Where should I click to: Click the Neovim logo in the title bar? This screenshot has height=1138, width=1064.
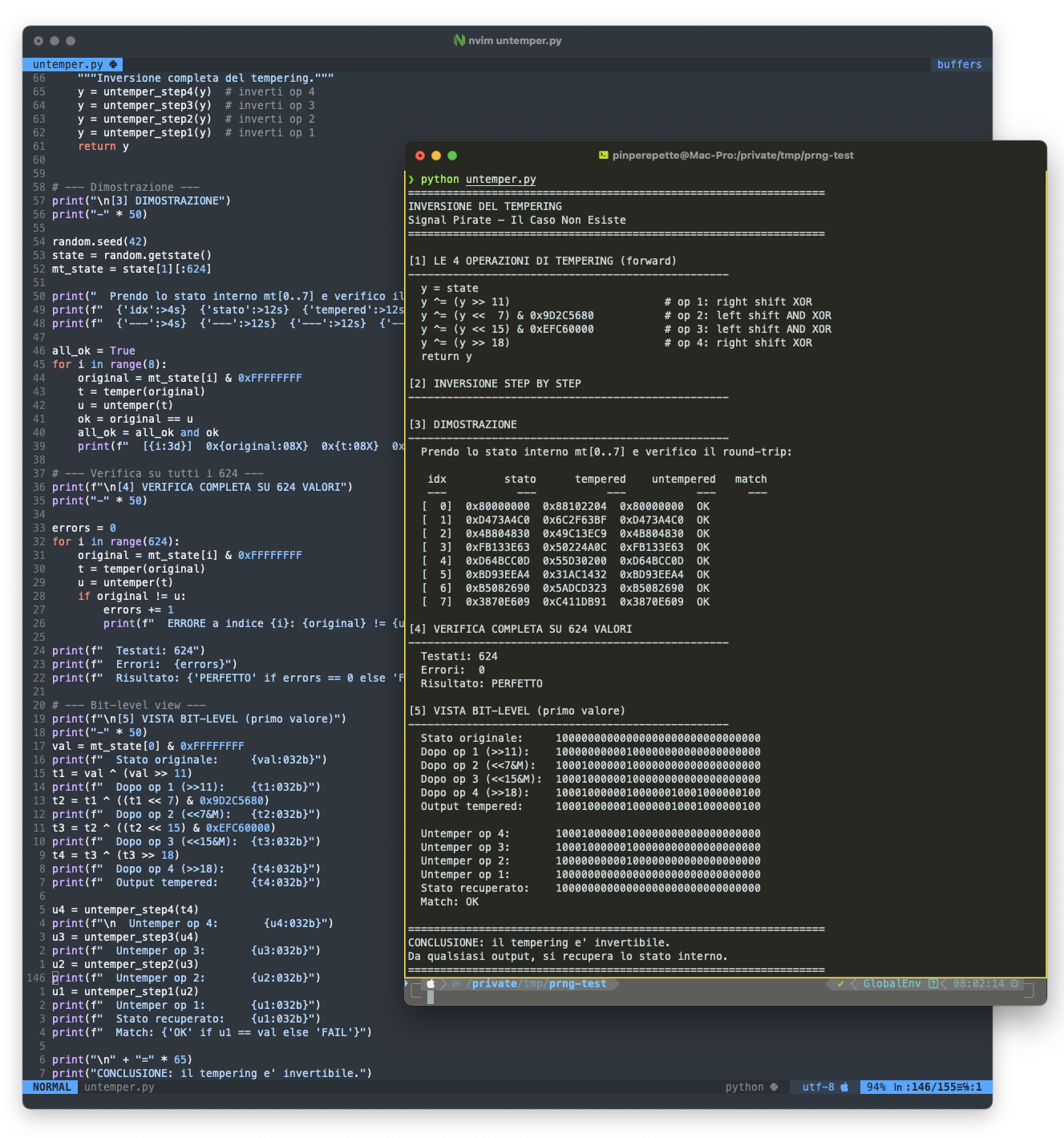click(x=459, y=39)
